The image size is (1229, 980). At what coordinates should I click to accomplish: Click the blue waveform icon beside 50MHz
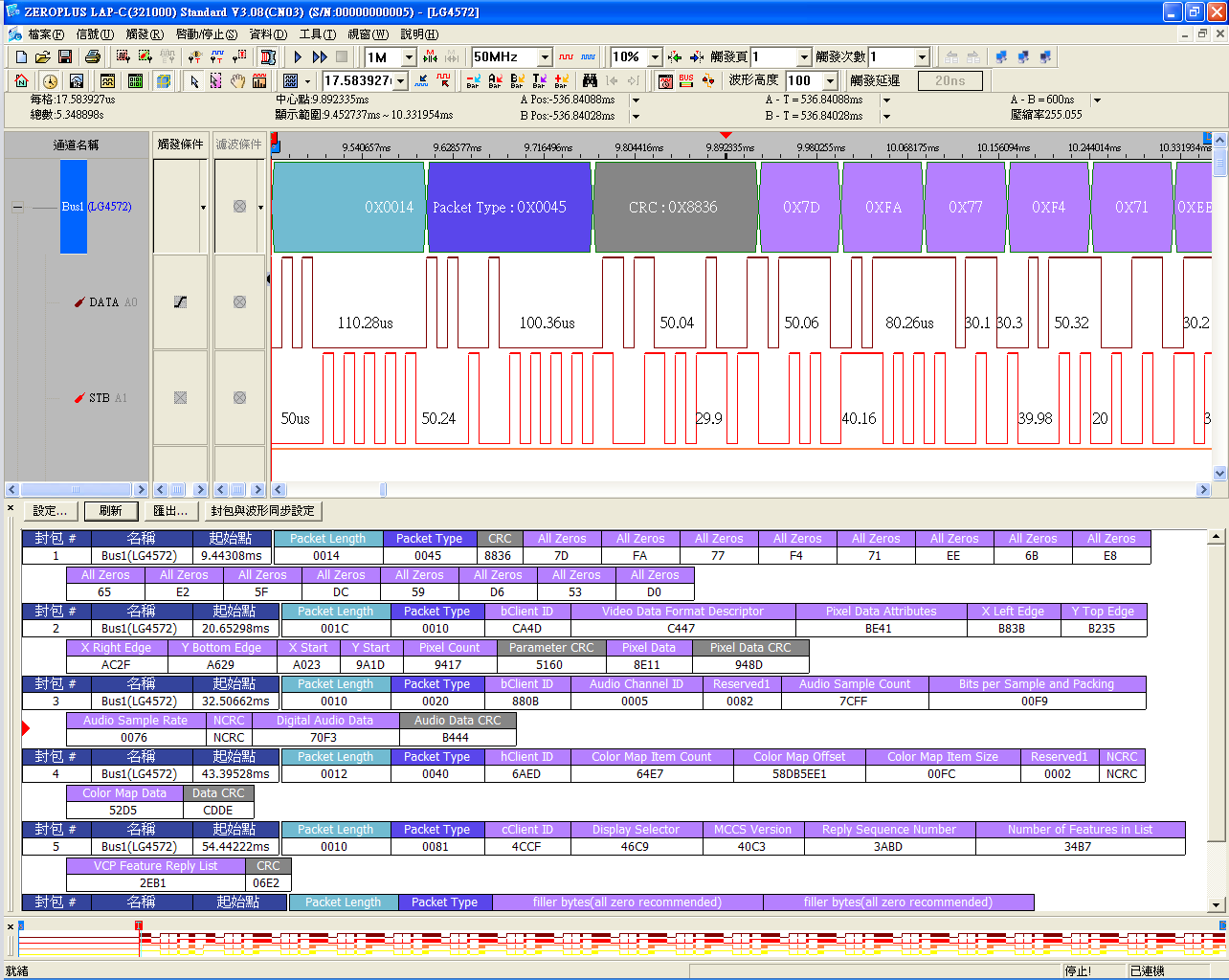coord(588,57)
